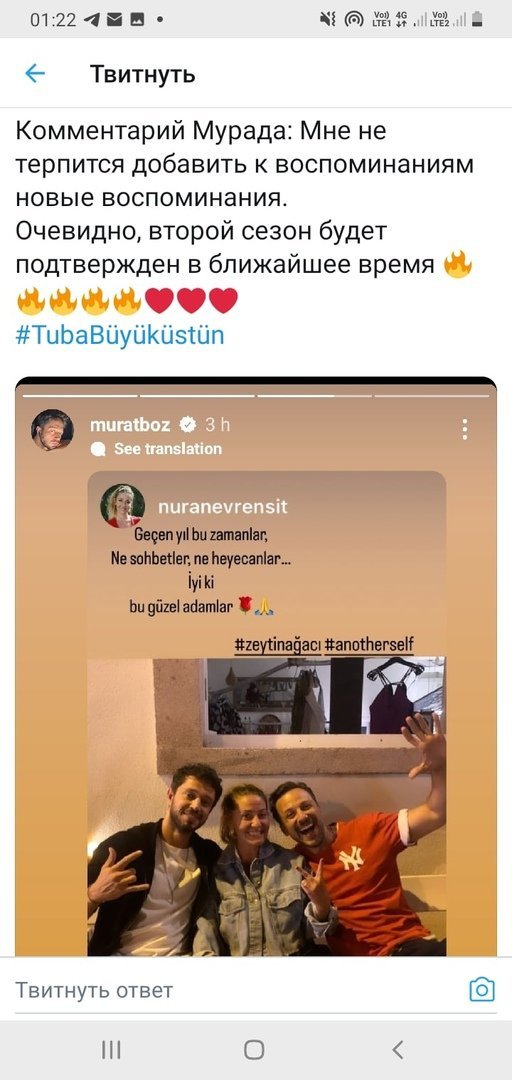This screenshot has height=1080, width=512.
Task: Open camera icon in reply bar
Action: click(x=482, y=989)
